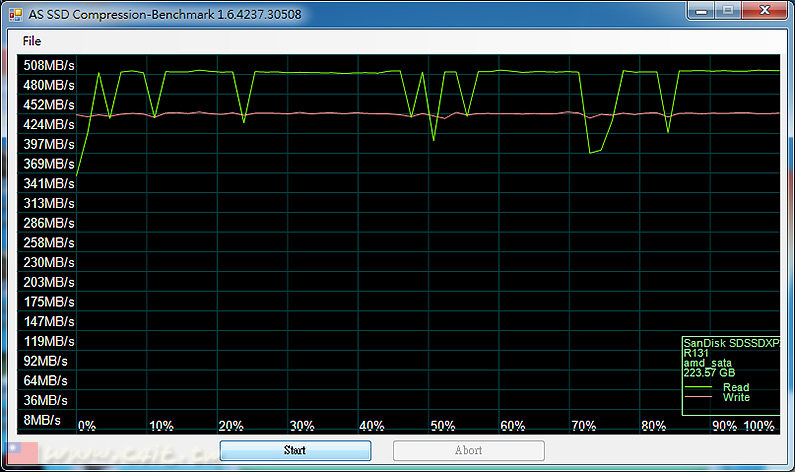Click the 10% compression label
This screenshot has height=472, width=795.
[161, 426]
